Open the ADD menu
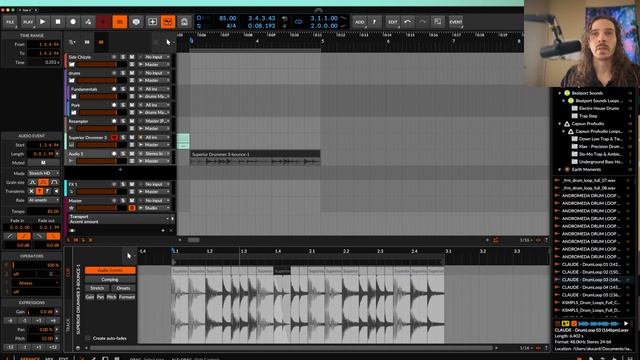This screenshot has width=640, height=360. [x=360, y=22]
